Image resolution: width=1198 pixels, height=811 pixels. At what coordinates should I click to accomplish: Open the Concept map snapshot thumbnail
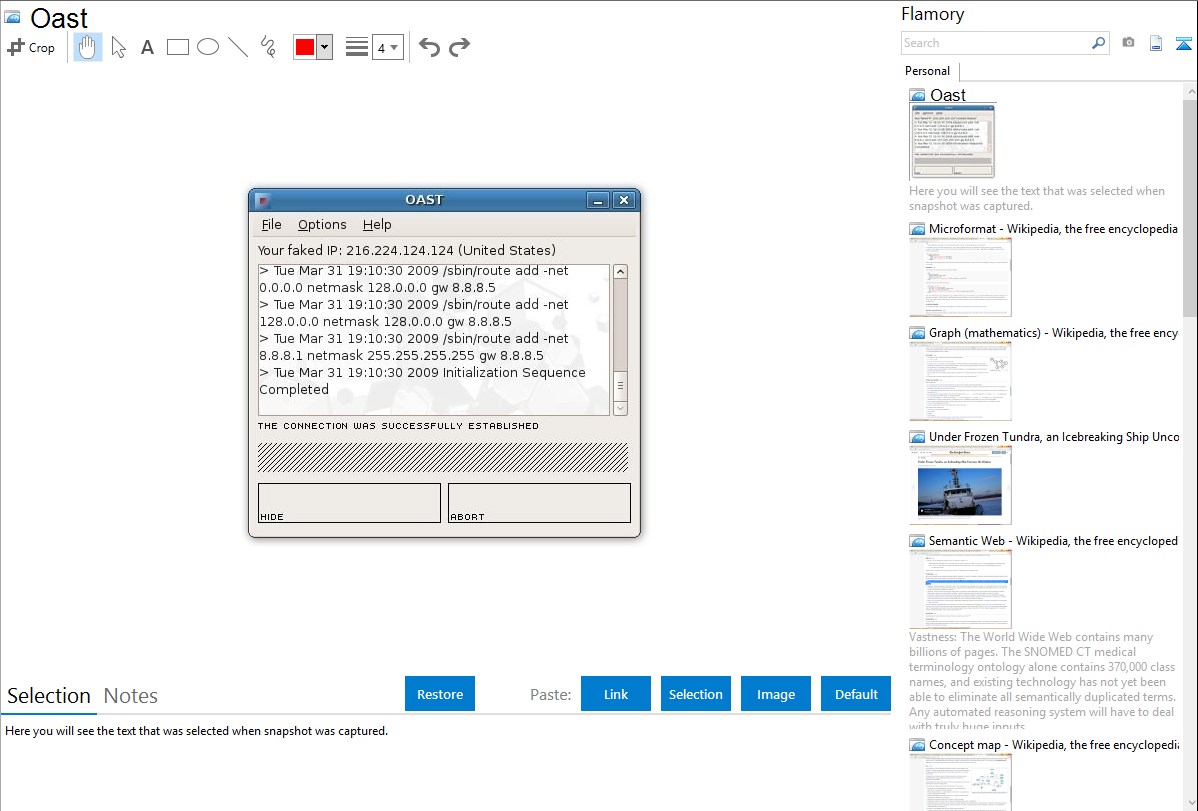click(x=960, y=782)
